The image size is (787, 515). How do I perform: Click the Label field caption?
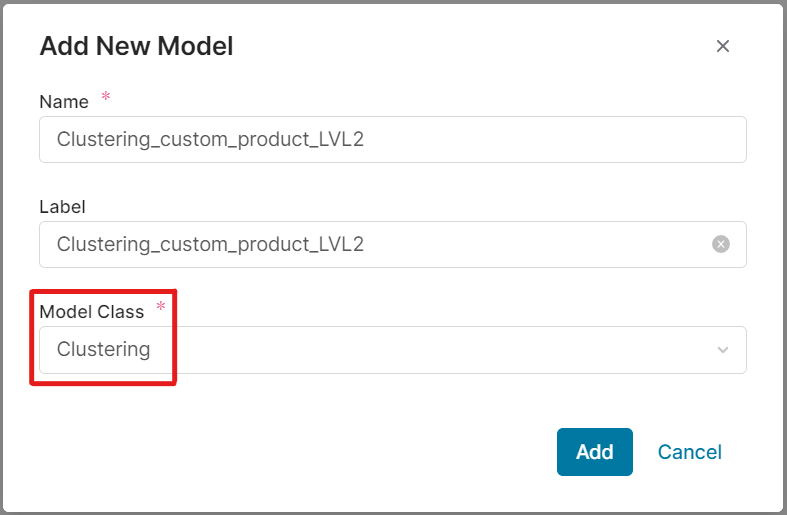click(x=62, y=207)
